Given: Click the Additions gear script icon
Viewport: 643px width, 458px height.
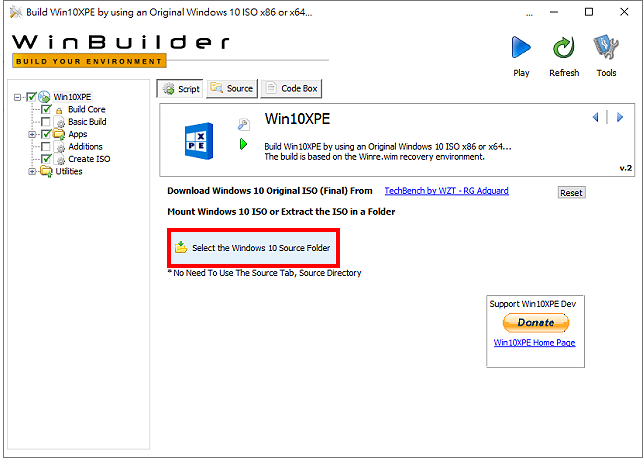Looking at the screenshot, I should (x=59, y=147).
